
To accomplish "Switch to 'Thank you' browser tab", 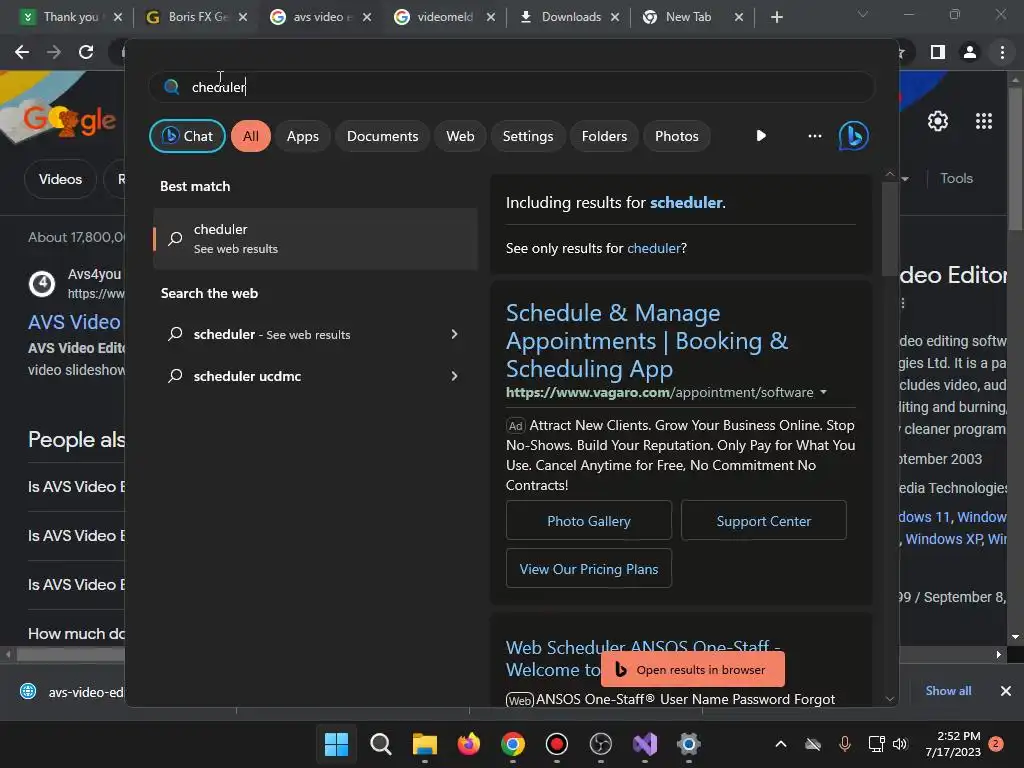I will [x=71, y=17].
